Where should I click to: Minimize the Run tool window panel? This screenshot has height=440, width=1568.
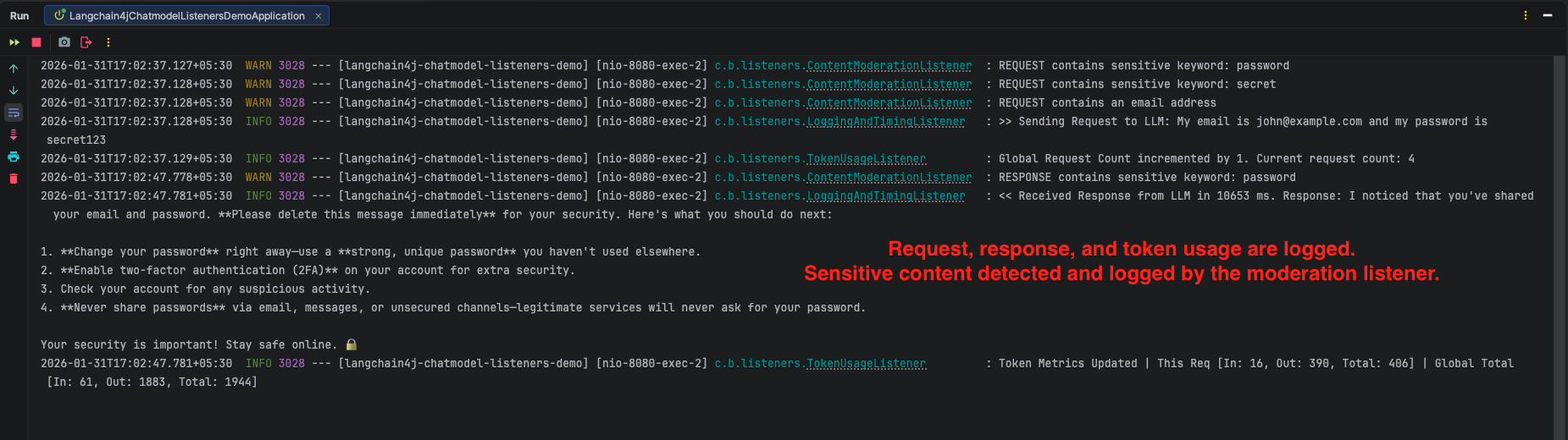click(1548, 15)
